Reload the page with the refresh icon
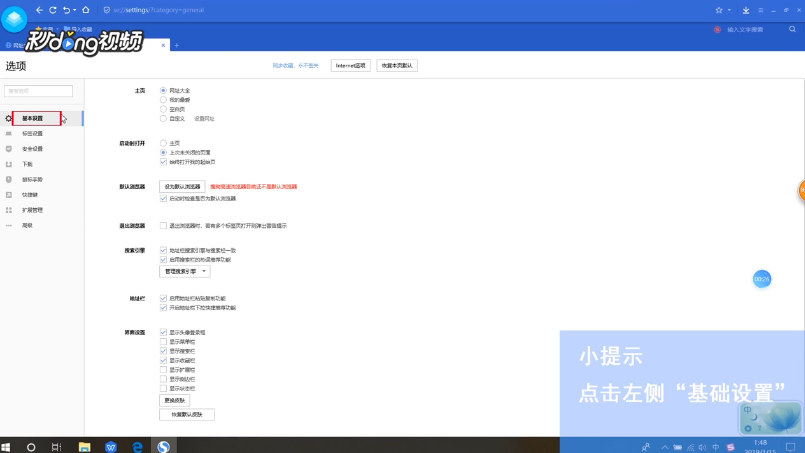 click(52, 10)
